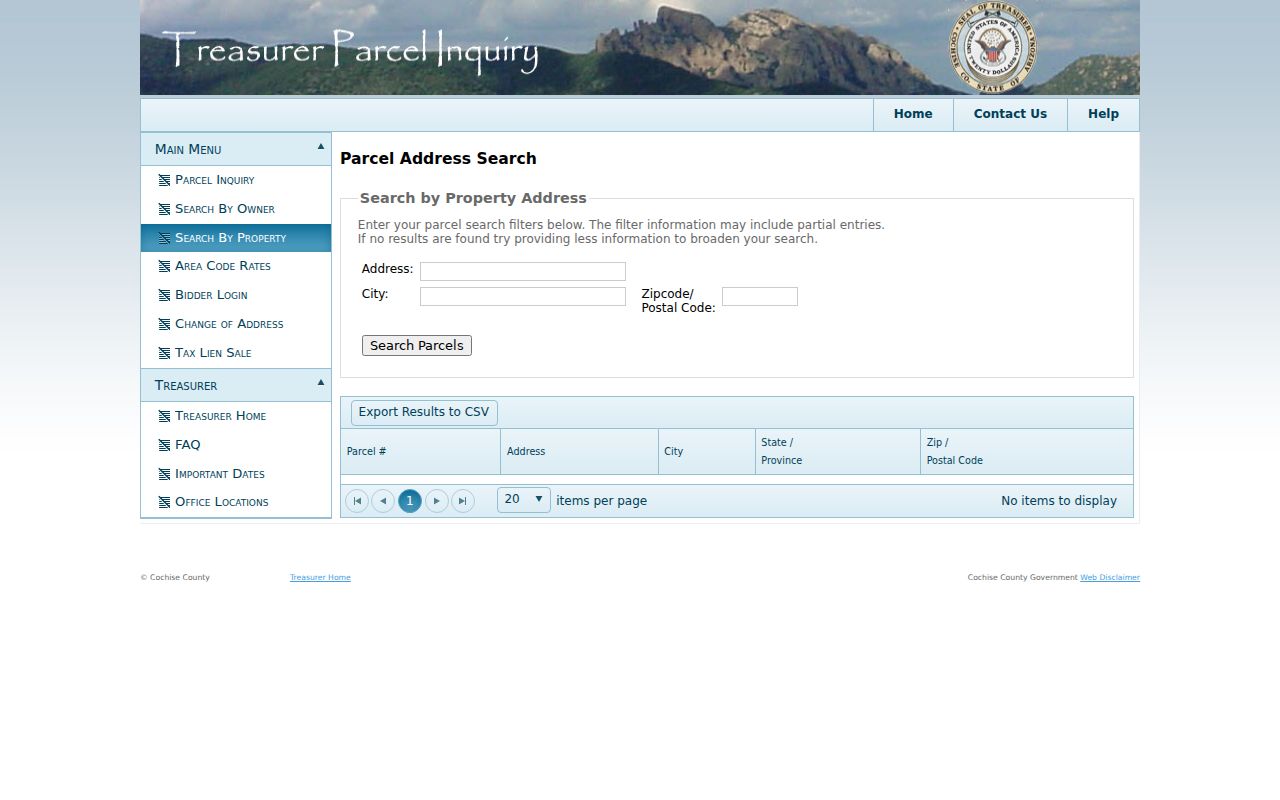This screenshot has width=1280, height=800.
Task: Click the icon beside Bidder Login
Action: pyautogui.click(x=164, y=295)
